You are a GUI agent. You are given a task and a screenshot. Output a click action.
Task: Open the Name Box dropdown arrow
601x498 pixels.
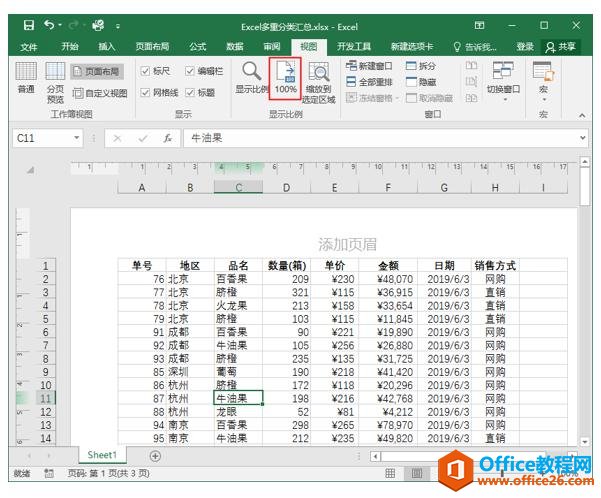click(77, 137)
